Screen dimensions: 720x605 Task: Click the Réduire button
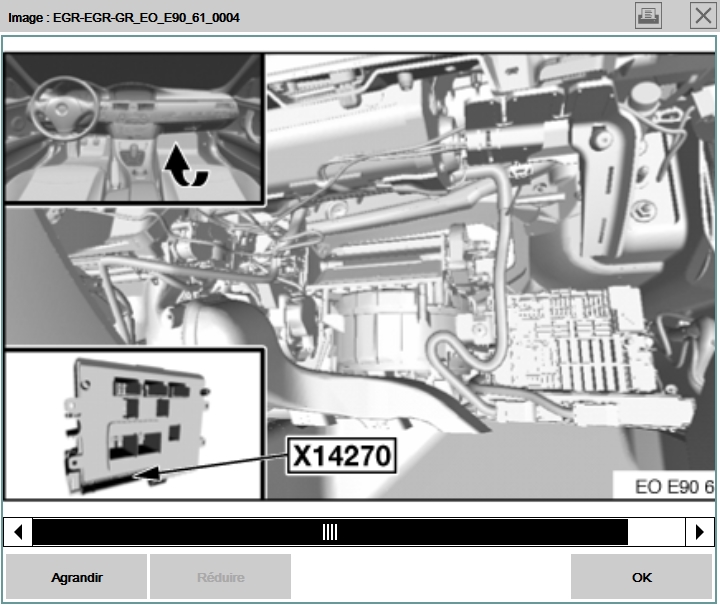point(220,577)
